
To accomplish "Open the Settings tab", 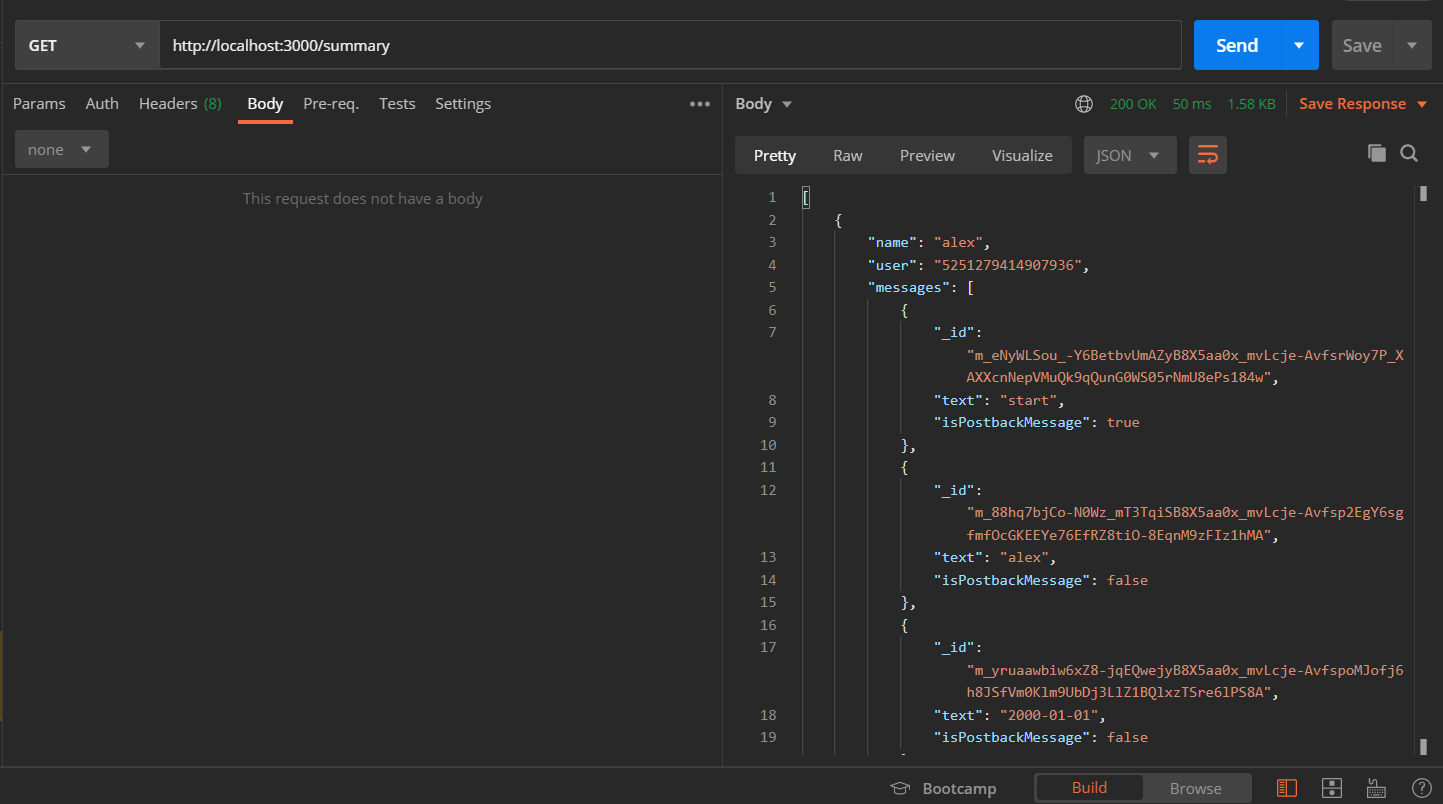I will [x=463, y=104].
